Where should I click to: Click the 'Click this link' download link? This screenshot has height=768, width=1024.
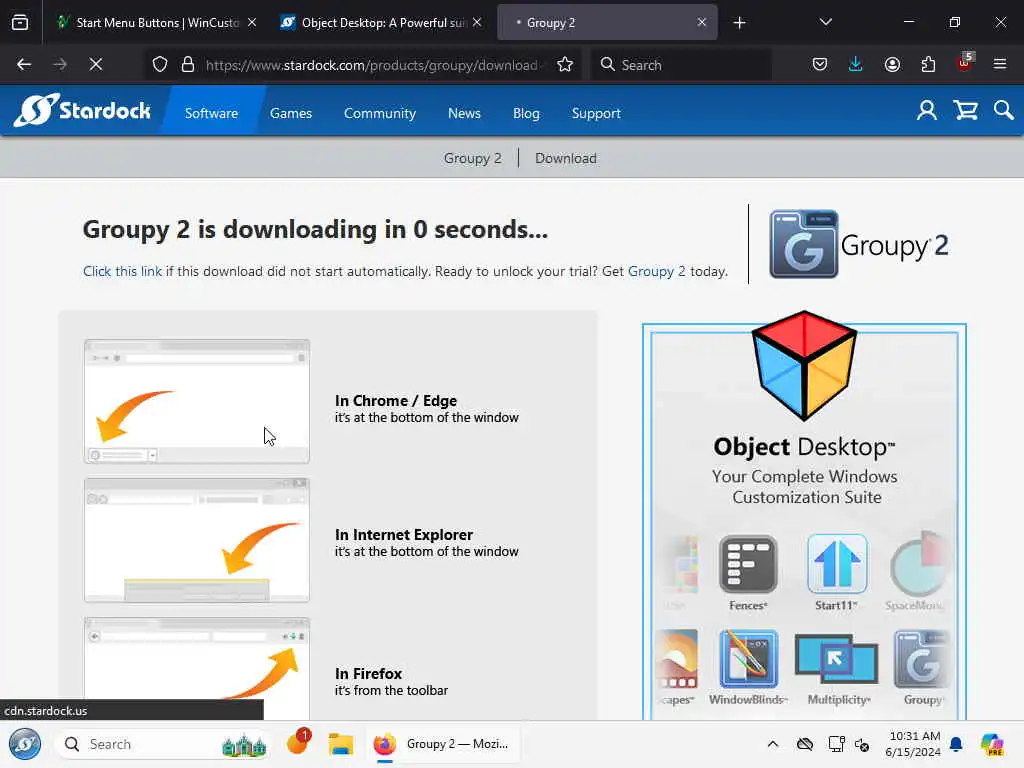122,271
